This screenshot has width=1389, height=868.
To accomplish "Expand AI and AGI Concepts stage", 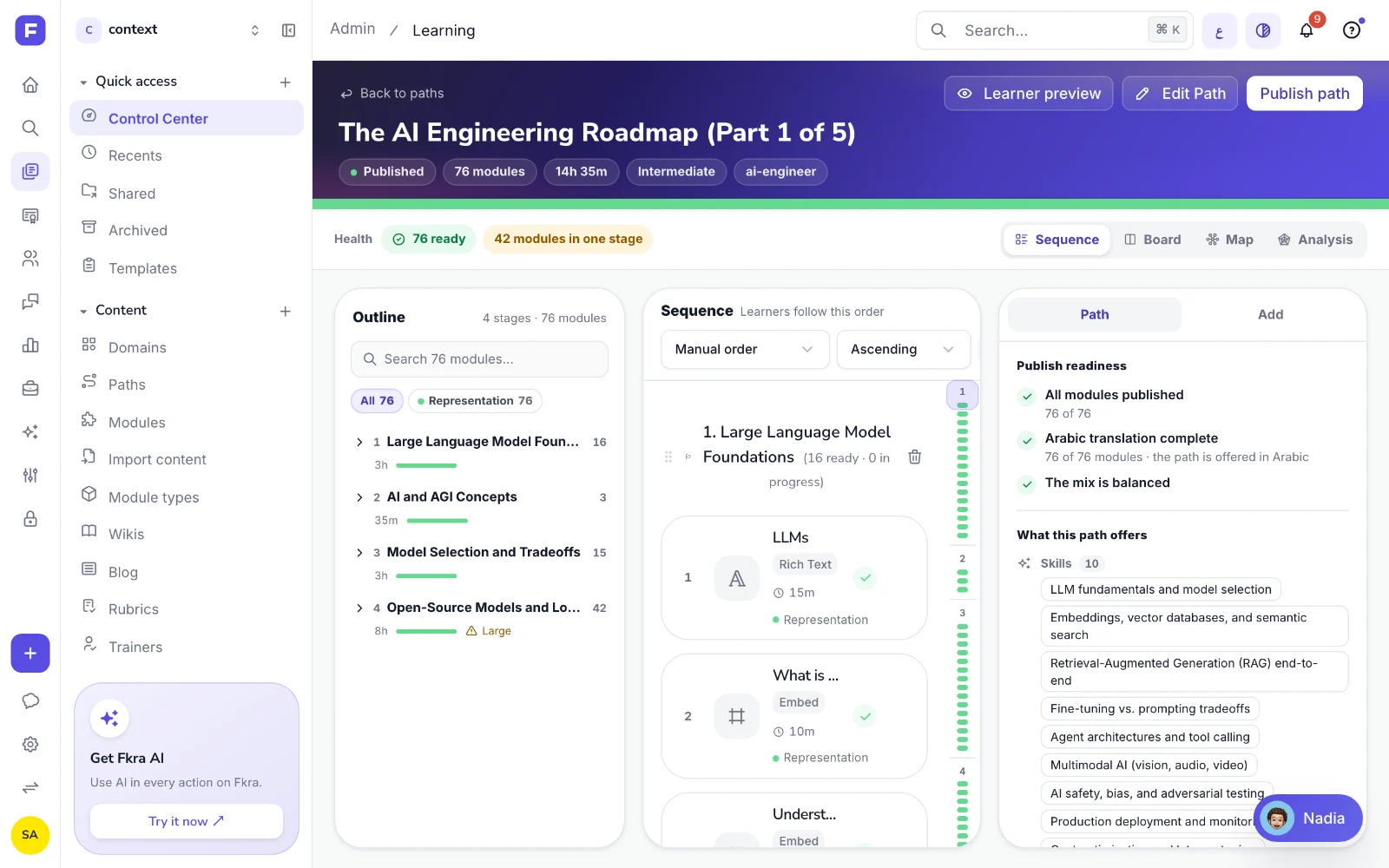I will pyautogui.click(x=359, y=497).
